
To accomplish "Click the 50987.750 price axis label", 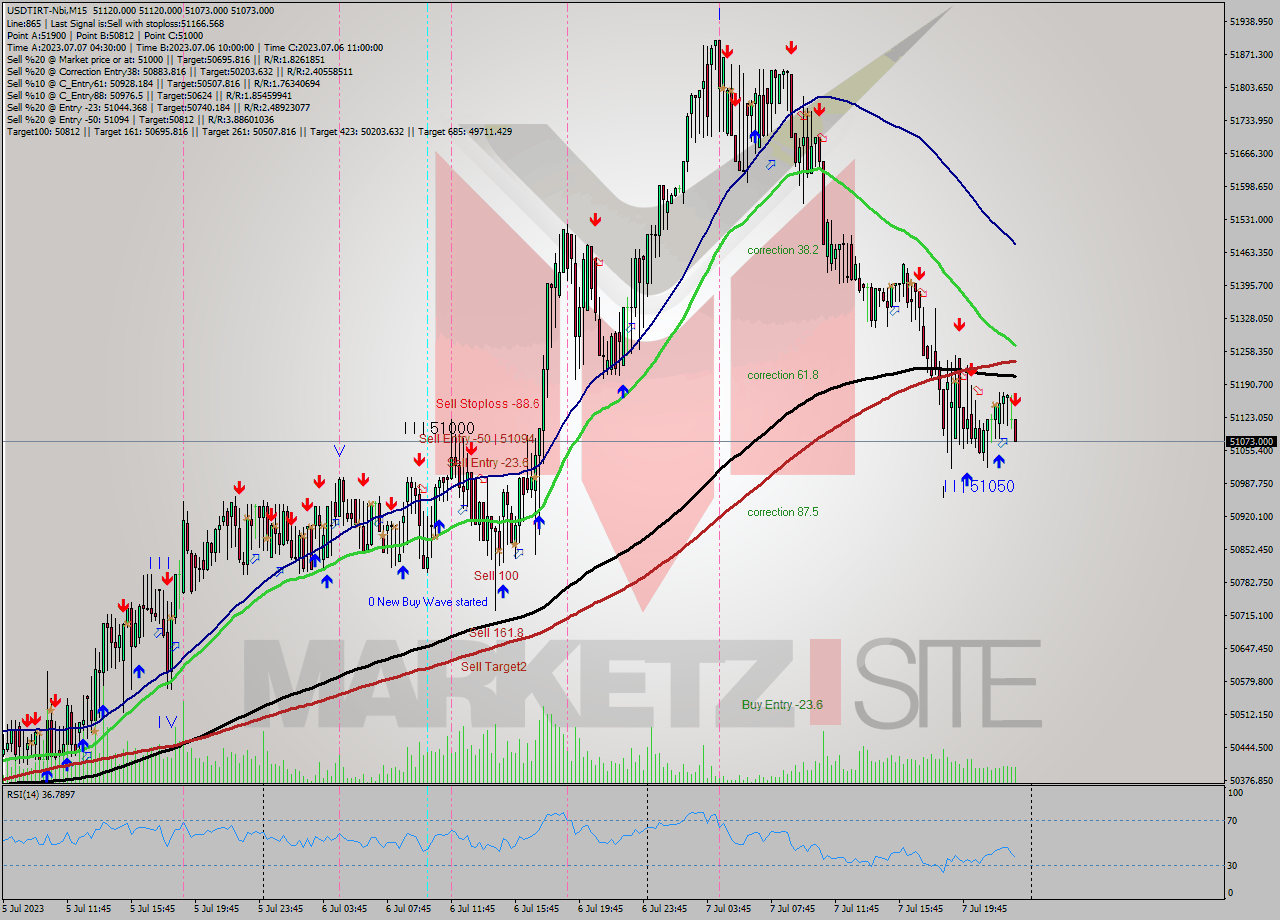I will 1251,483.
